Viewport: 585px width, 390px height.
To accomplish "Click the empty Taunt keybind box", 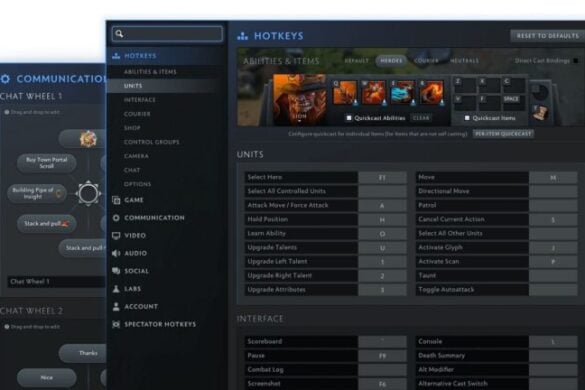I will pyautogui.click(x=553, y=276).
